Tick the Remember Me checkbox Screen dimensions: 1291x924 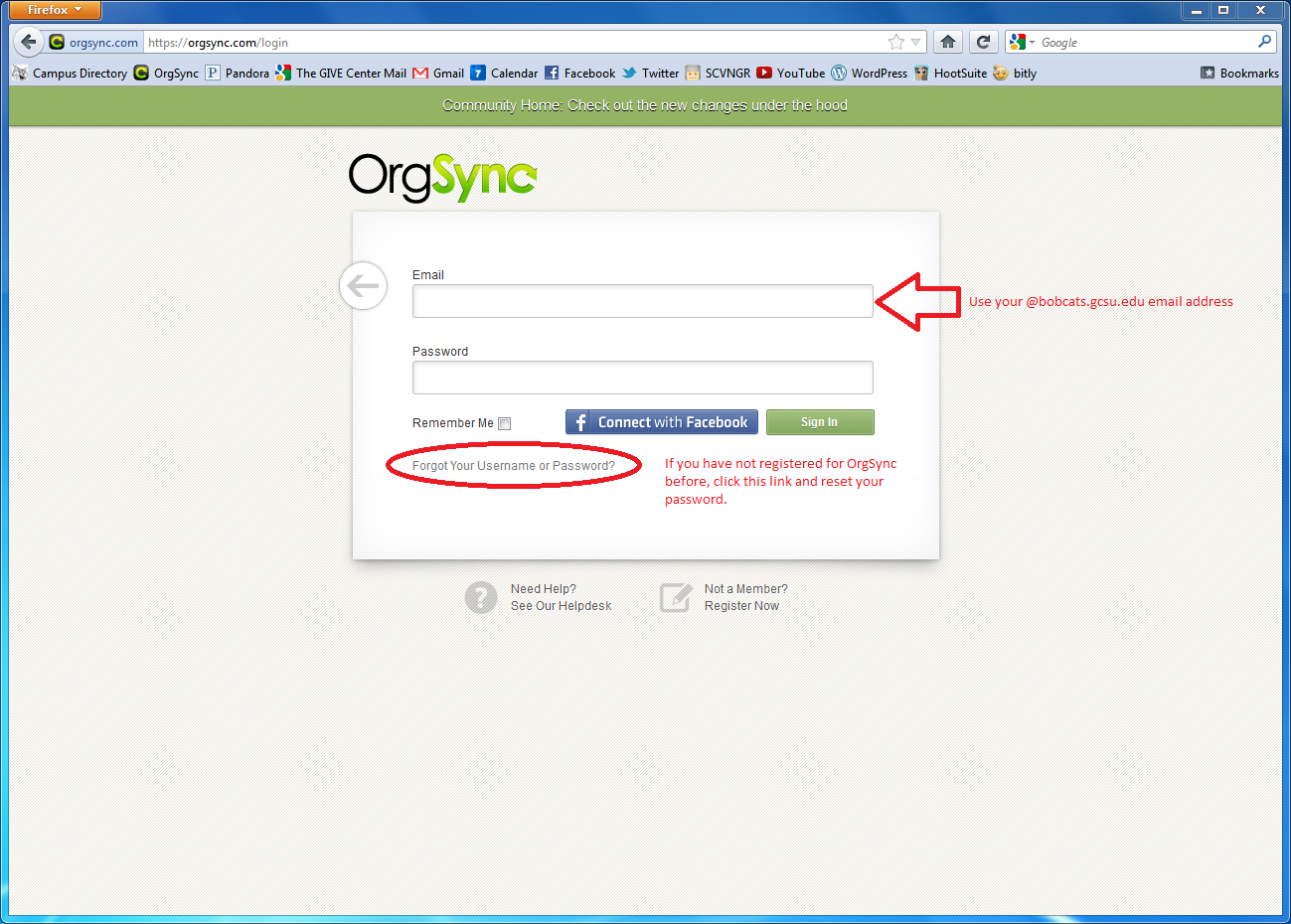(x=505, y=423)
